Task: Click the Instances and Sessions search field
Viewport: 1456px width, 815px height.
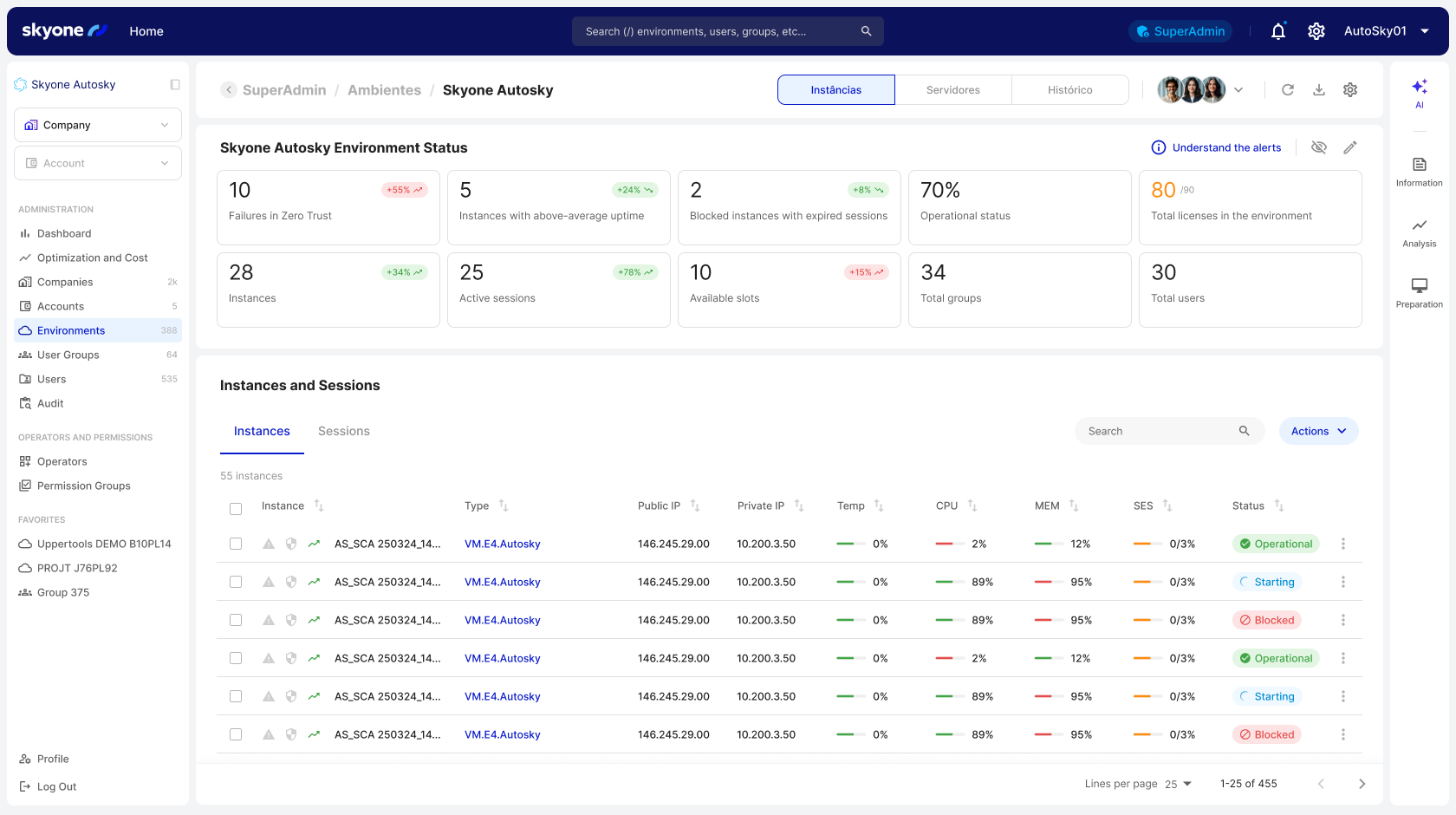Action: [1160, 431]
